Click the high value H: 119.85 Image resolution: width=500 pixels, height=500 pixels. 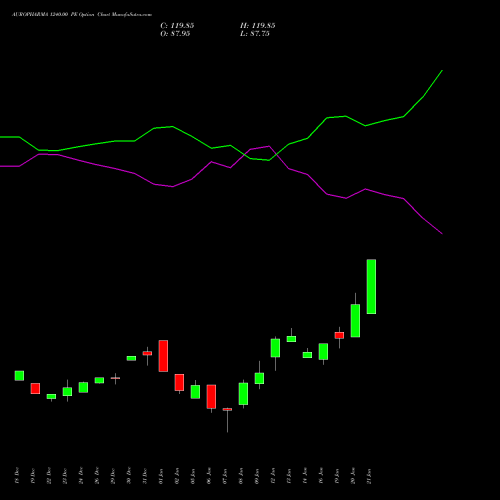tap(258, 26)
